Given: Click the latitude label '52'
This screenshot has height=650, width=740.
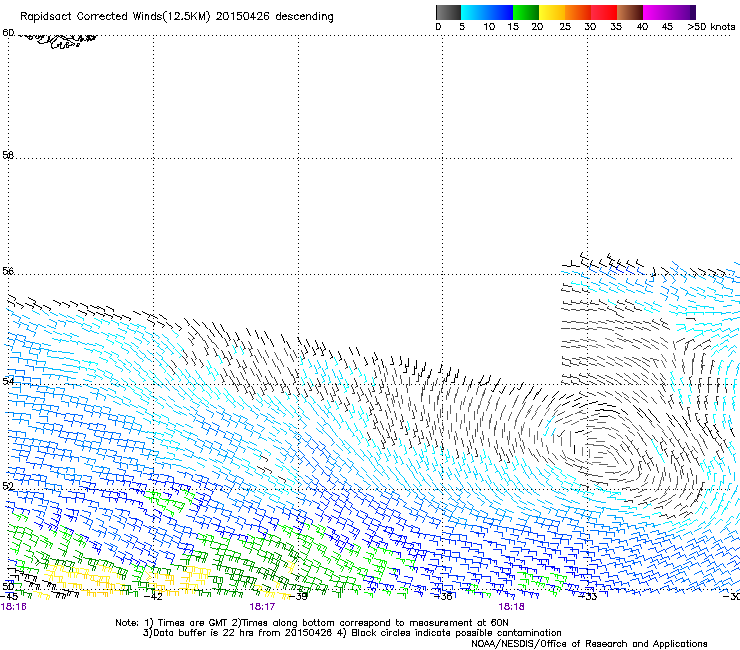Looking at the screenshot, I should pos(8,486).
